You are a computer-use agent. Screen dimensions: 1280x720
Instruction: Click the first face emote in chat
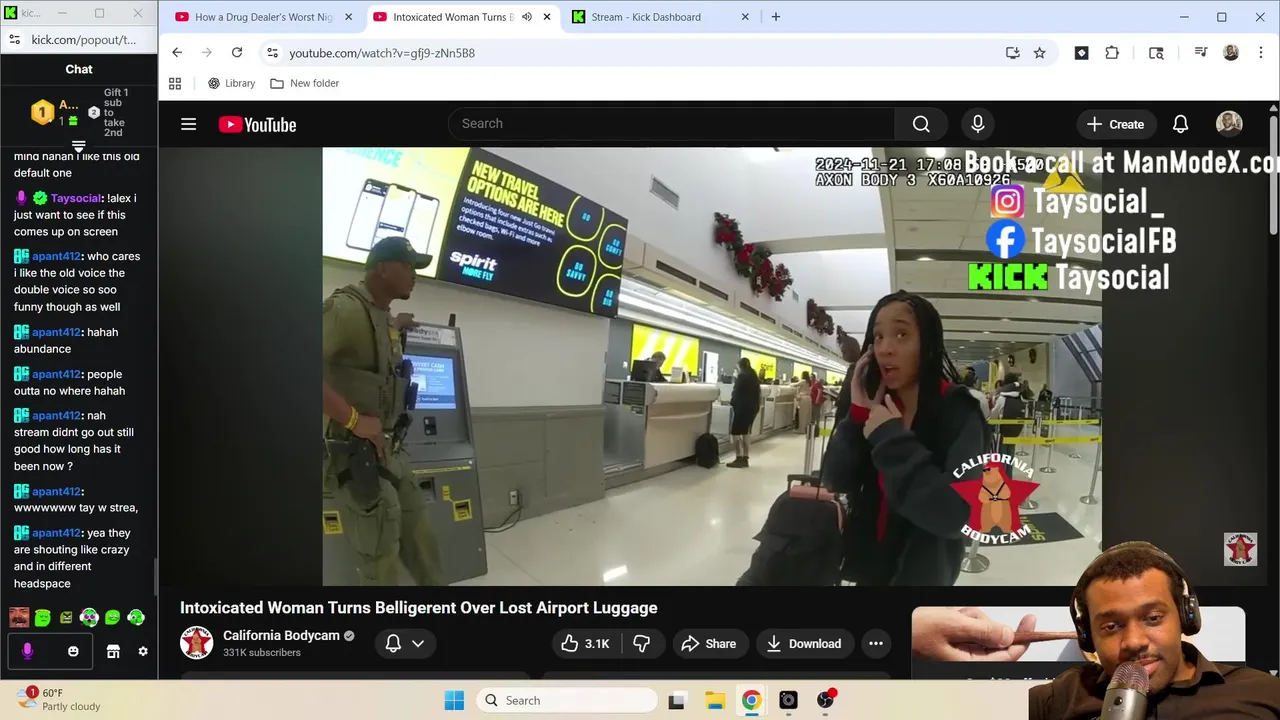pos(19,618)
